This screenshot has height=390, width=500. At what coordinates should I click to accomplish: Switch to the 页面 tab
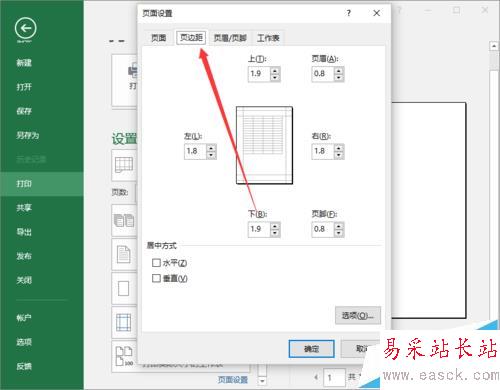coord(159,38)
